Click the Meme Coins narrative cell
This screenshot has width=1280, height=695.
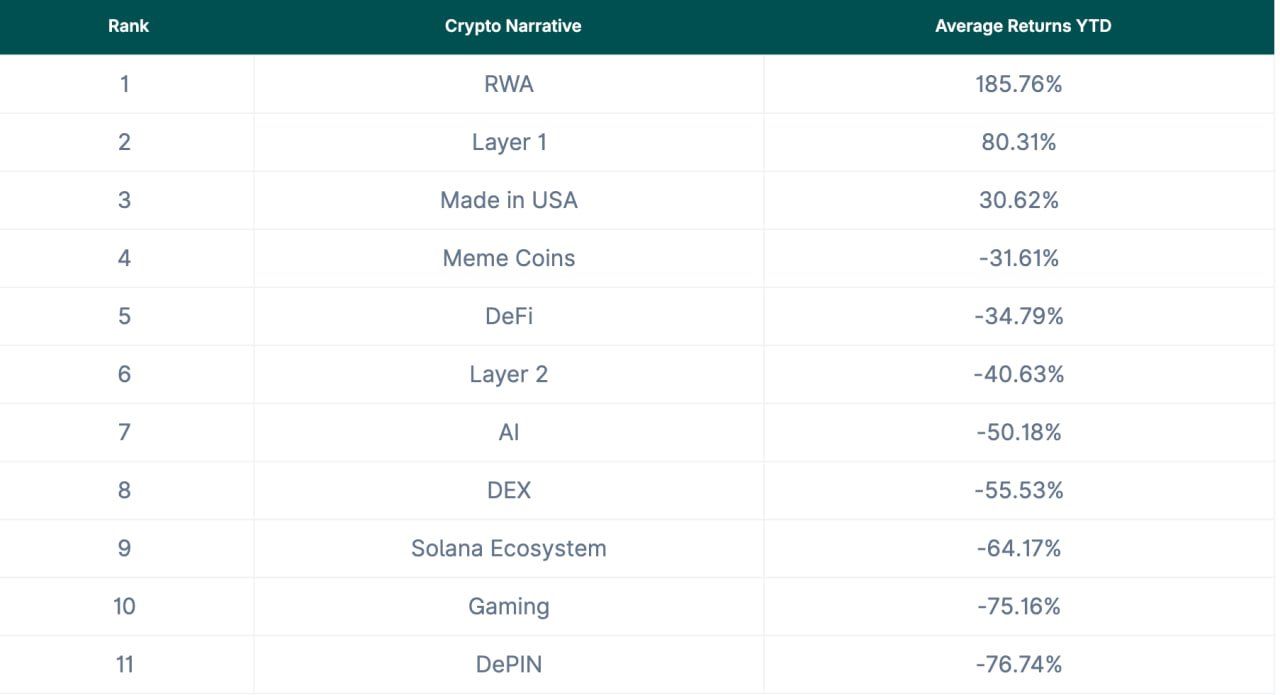pyautogui.click(x=509, y=258)
